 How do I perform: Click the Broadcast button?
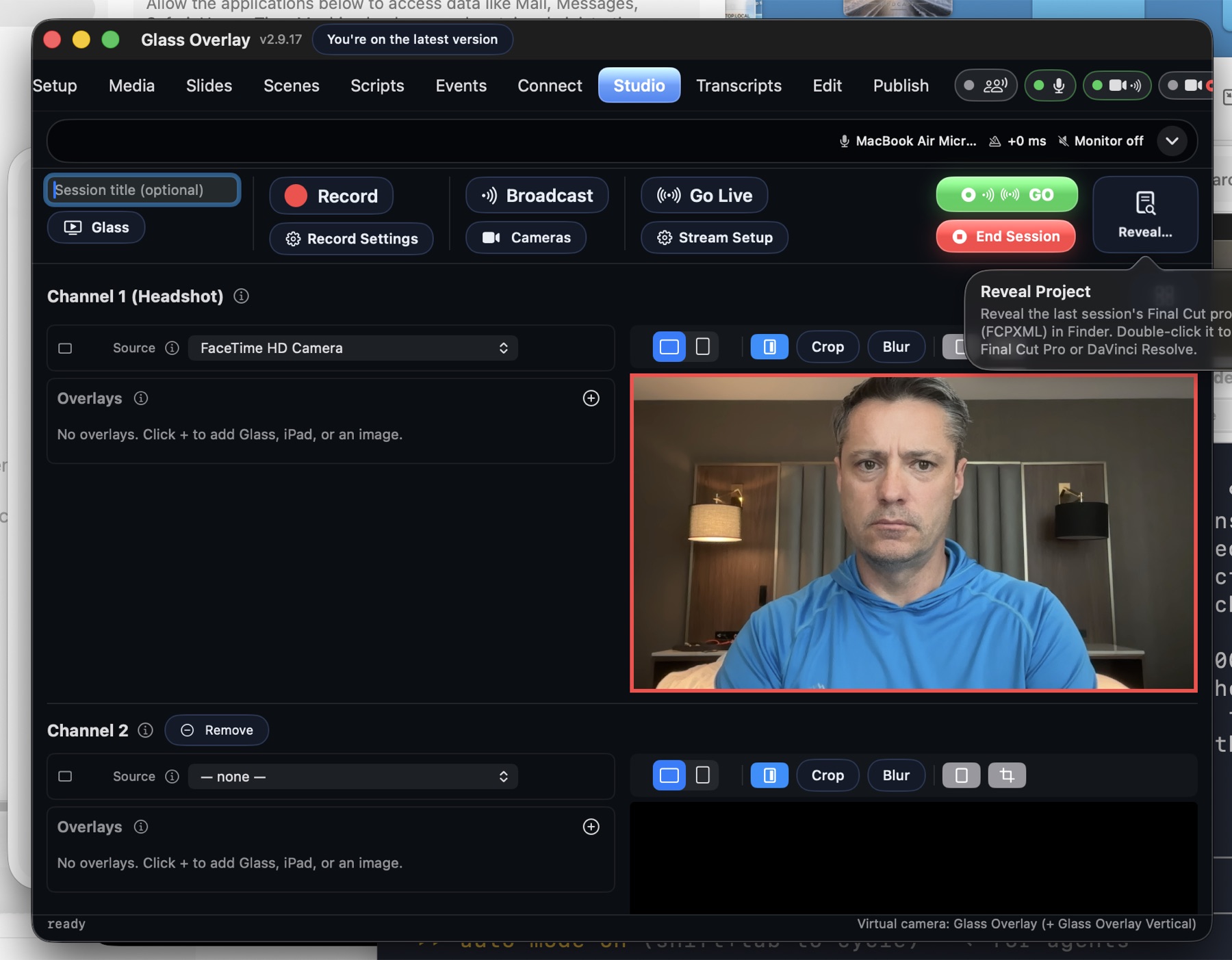tap(537, 196)
